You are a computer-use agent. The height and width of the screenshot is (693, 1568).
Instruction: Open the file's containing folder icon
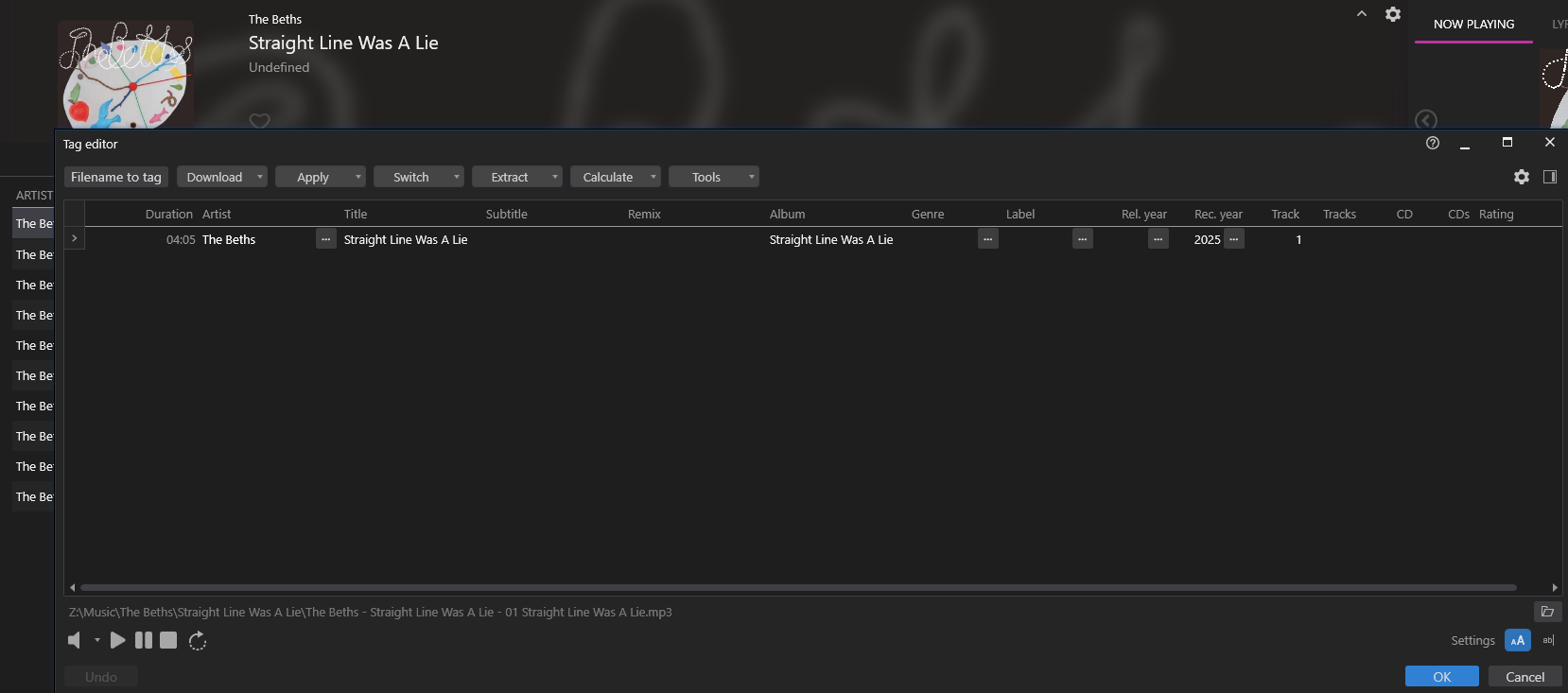coord(1548,612)
